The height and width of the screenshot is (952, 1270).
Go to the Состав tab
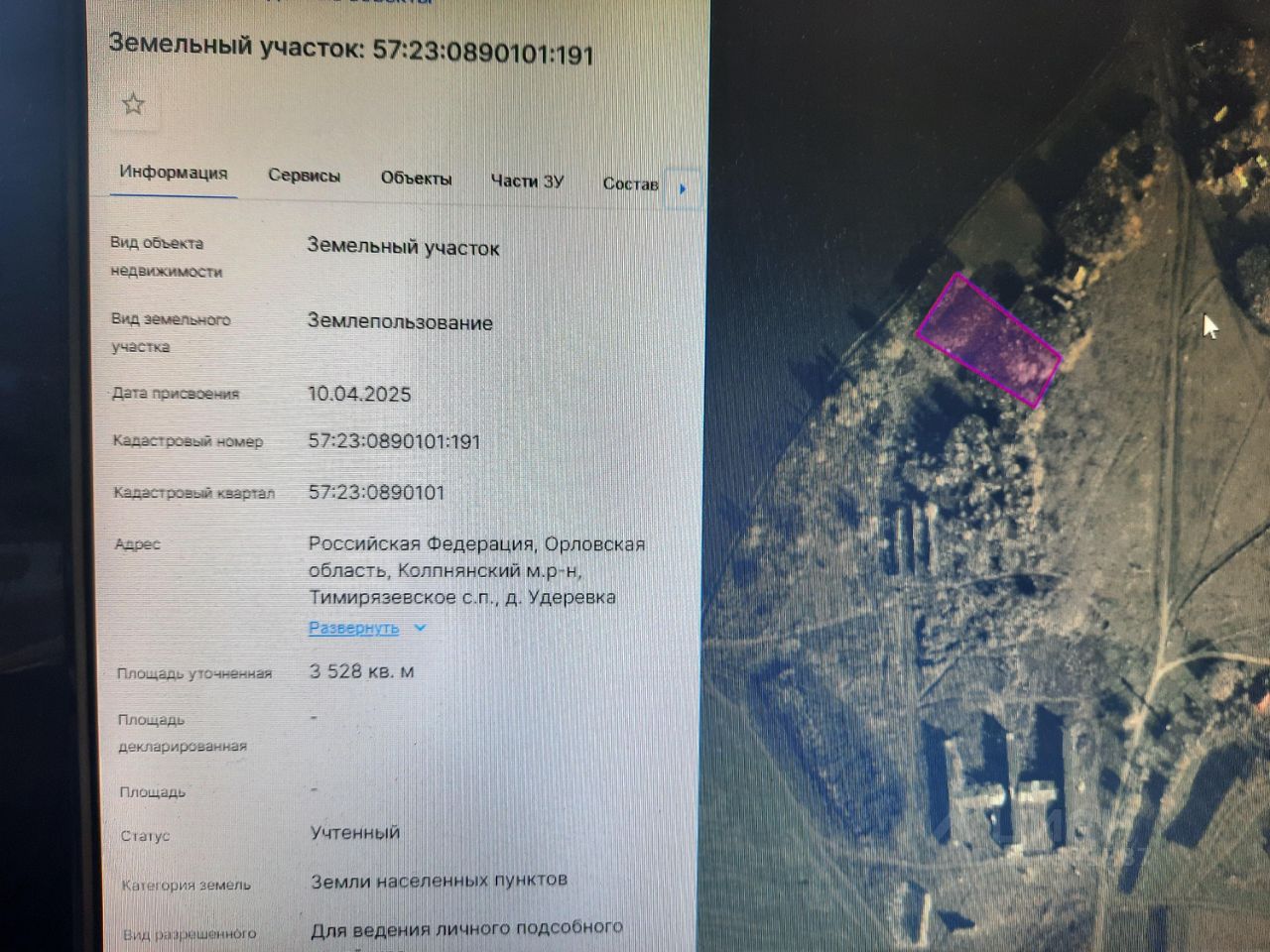tap(630, 183)
